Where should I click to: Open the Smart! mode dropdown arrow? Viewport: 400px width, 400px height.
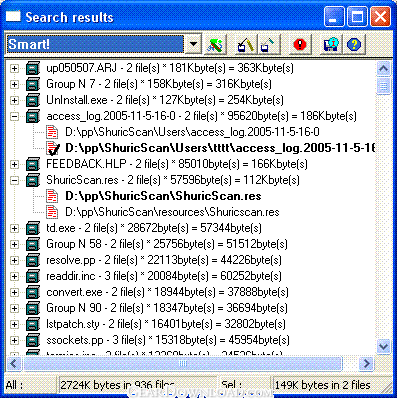[193, 44]
